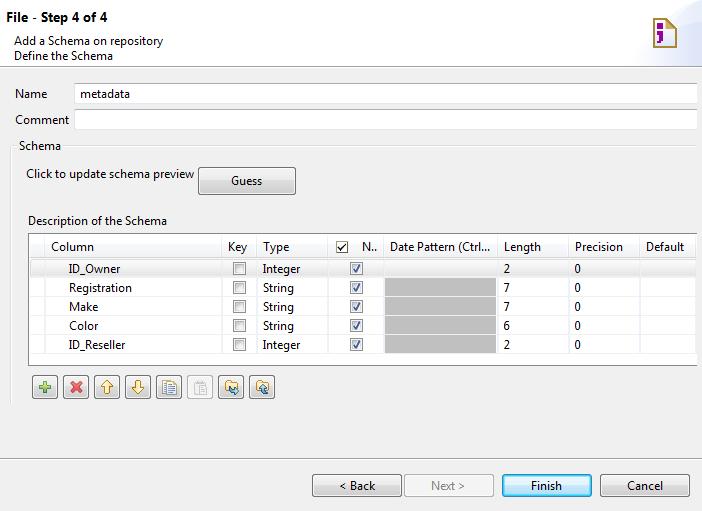702x511 pixels.
Task: Open Type cell showing String for Color
Action: 292,326
